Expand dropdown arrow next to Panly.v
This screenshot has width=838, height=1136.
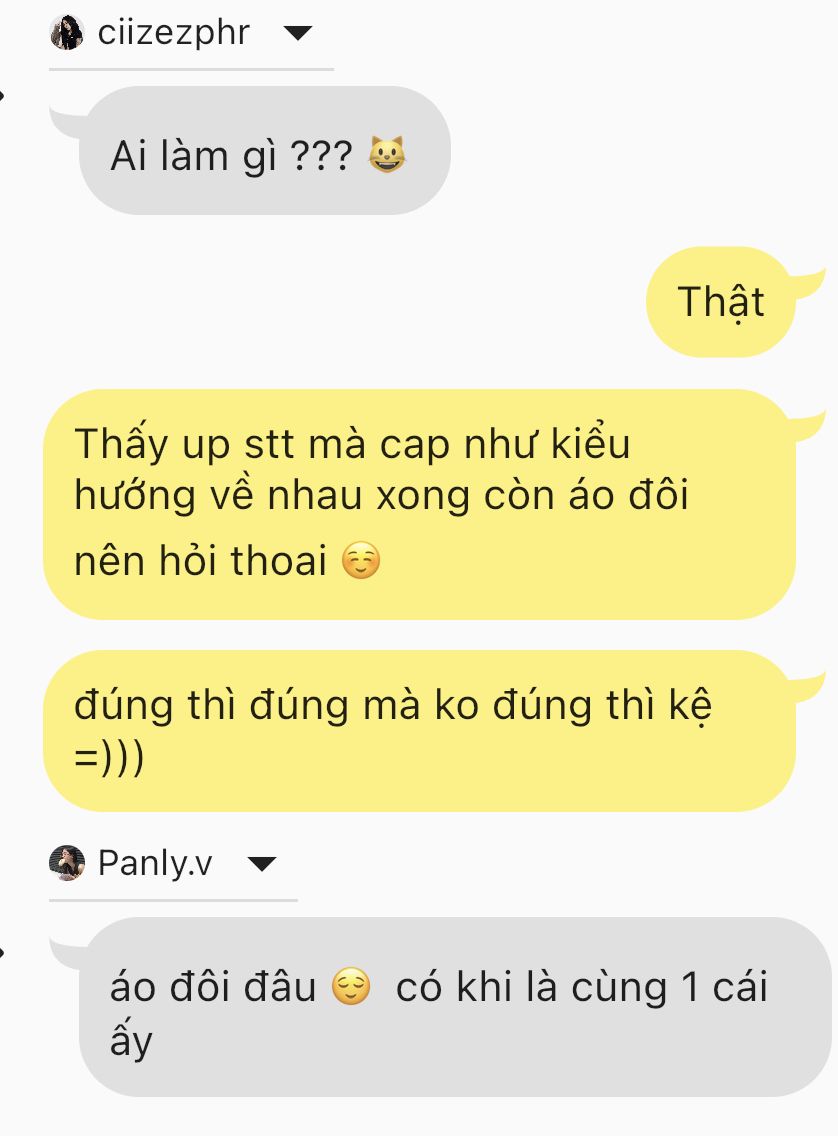(261, 864)
